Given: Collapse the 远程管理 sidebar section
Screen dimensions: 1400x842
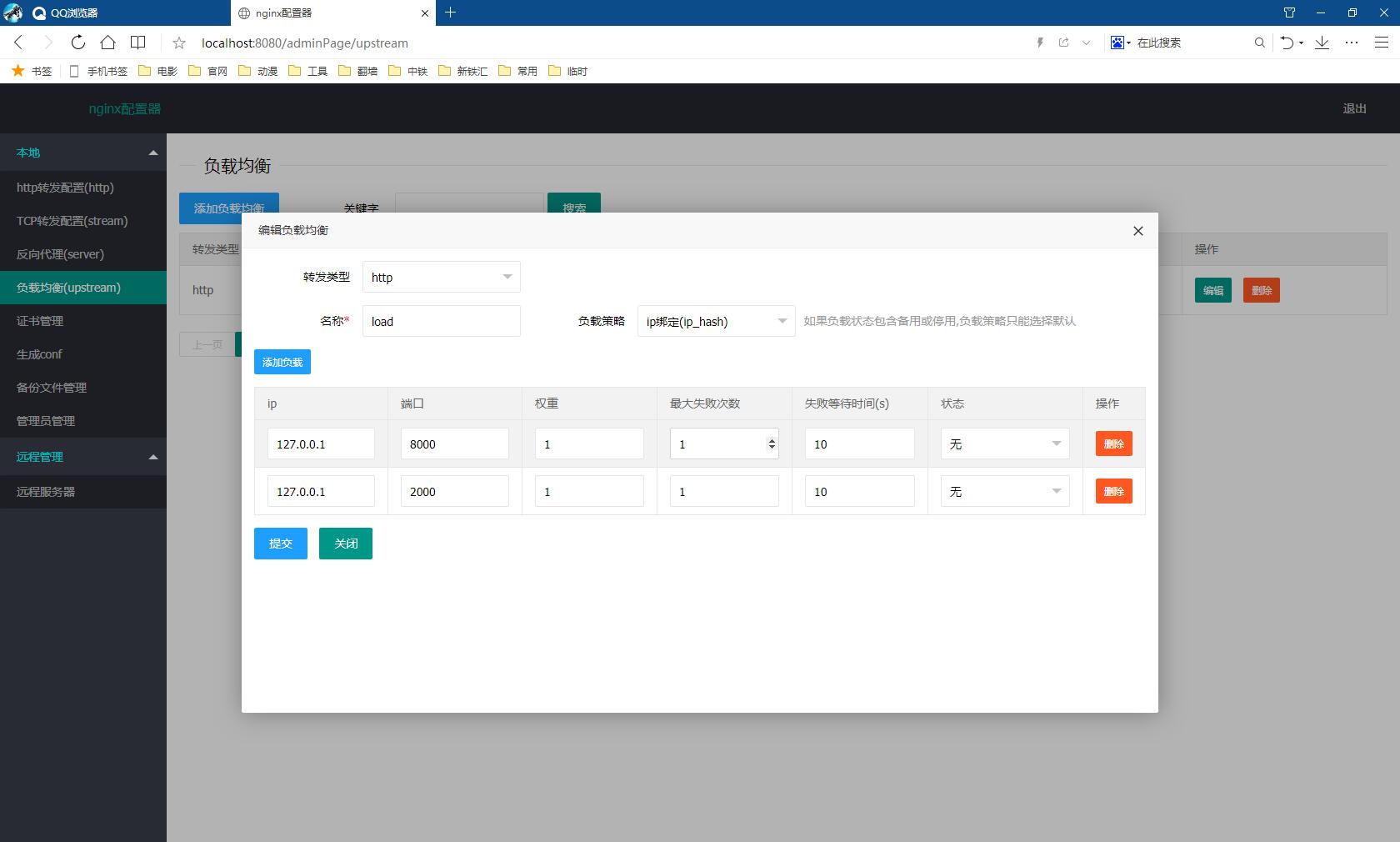Looking at the screenshot, I should (x=83, y=457).
